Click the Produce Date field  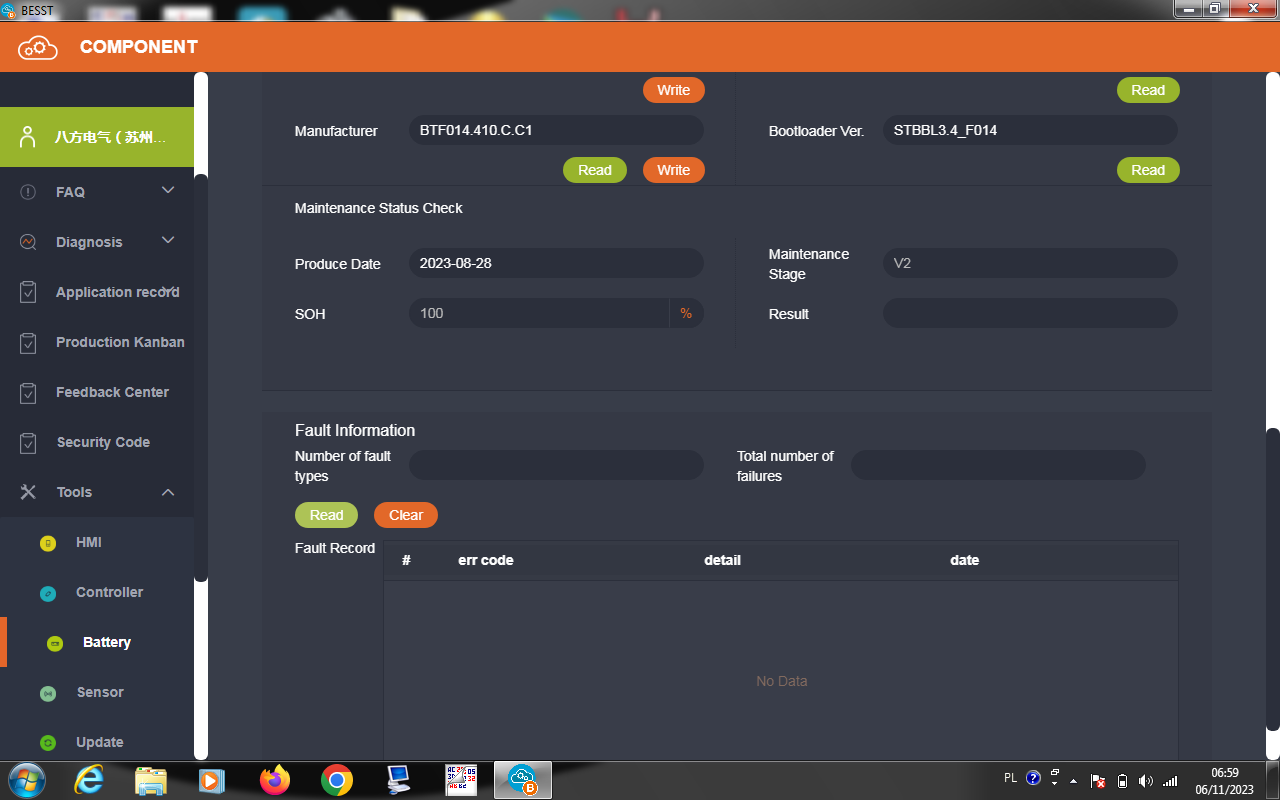point(556,263)
